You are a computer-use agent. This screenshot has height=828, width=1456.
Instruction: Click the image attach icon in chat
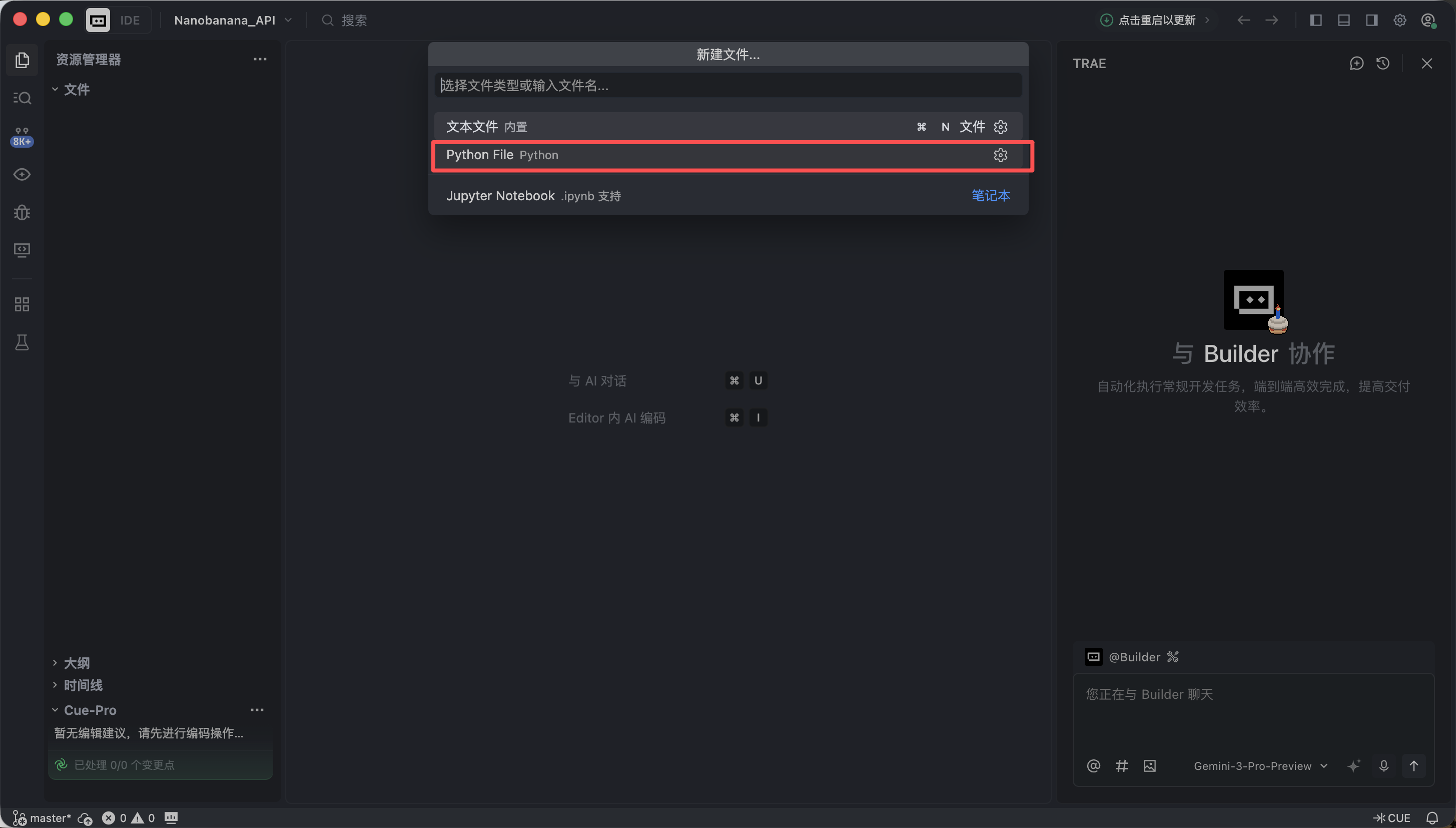pyautogui.click(x=1149, y=765)
